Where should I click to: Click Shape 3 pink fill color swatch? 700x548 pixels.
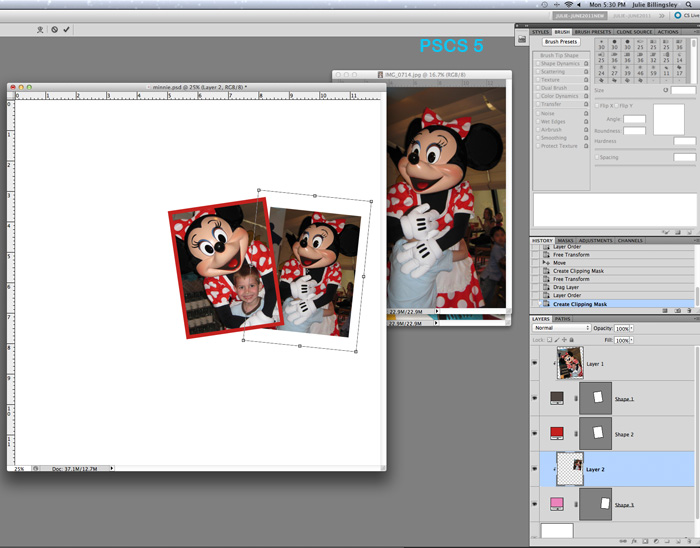coord(557,504)
